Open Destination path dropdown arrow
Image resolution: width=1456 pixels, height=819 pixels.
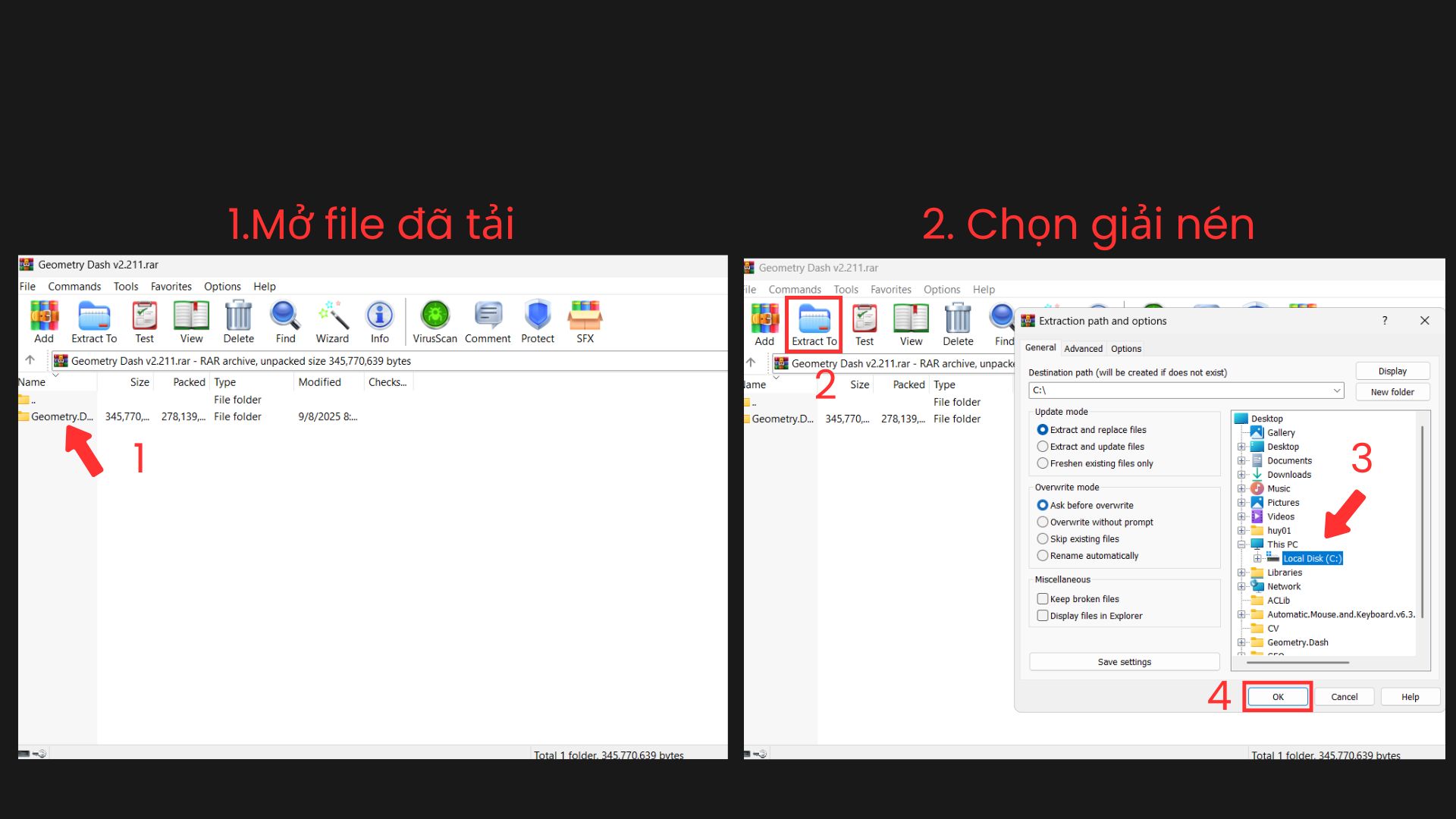tap(1336, 390)
